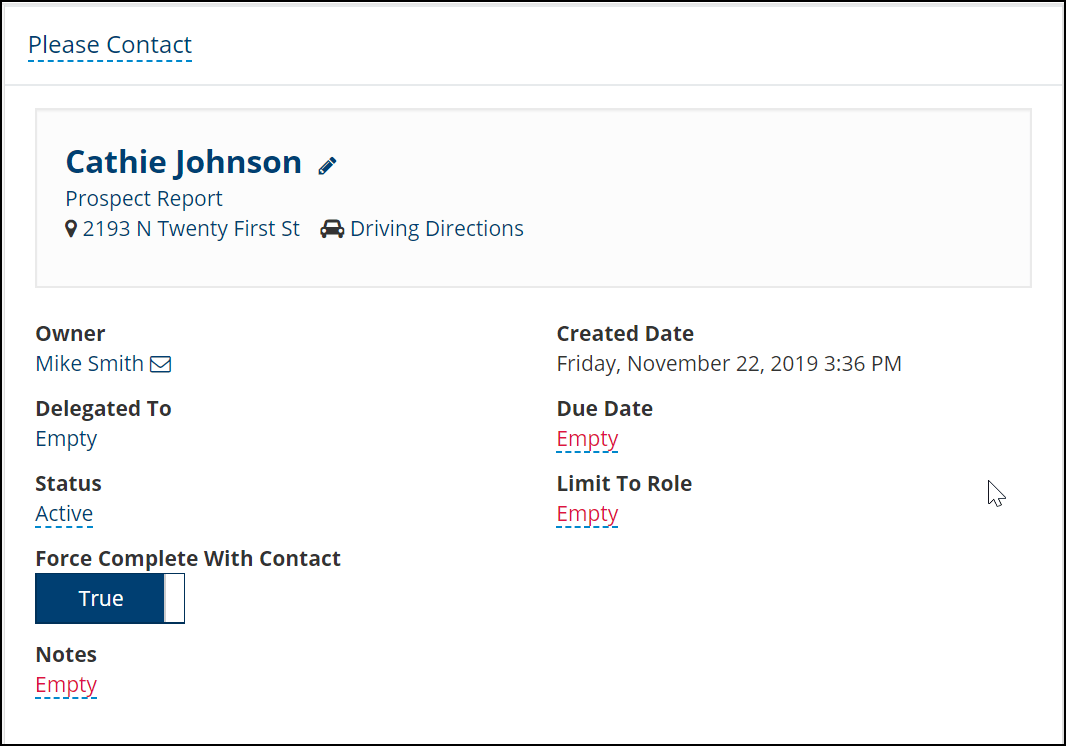Open Mike Smith owner link

[90, 364]
